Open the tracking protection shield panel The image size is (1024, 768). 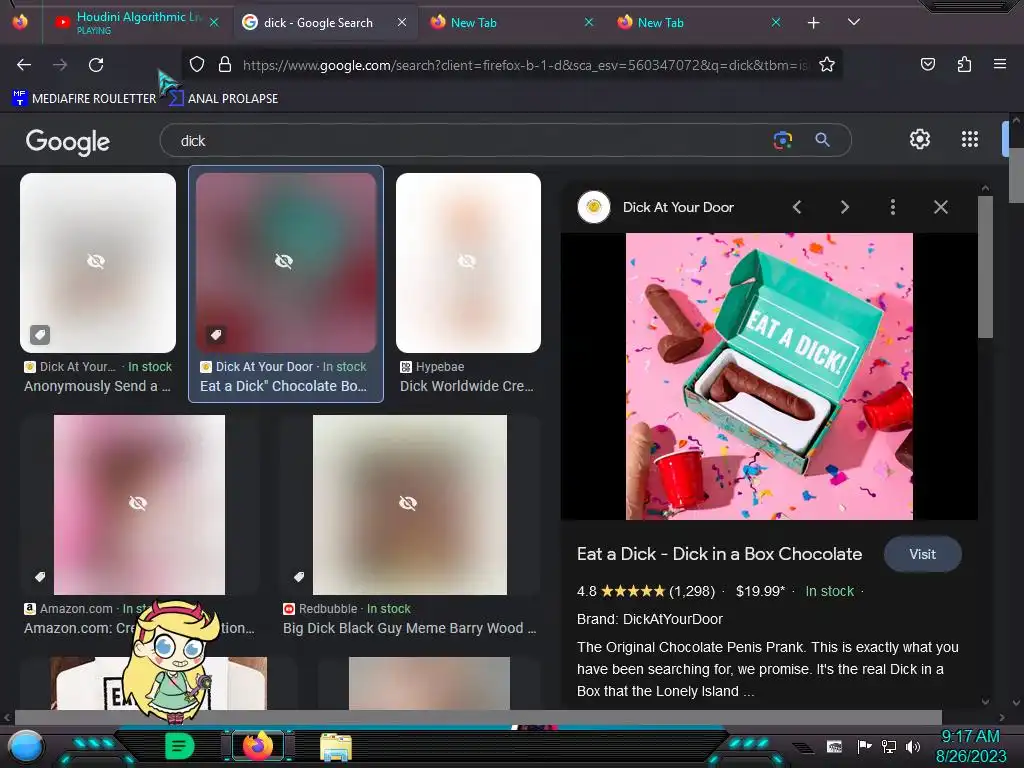click(x=197, y=64)
